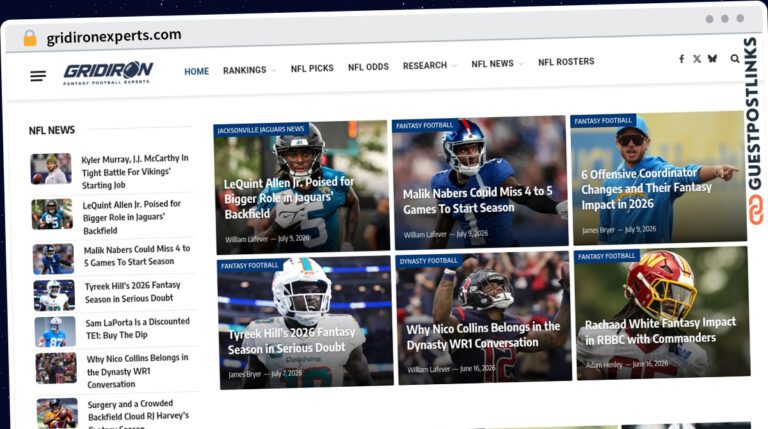
Task: Go to the Home menu item
Action: [x=196, y=72]
